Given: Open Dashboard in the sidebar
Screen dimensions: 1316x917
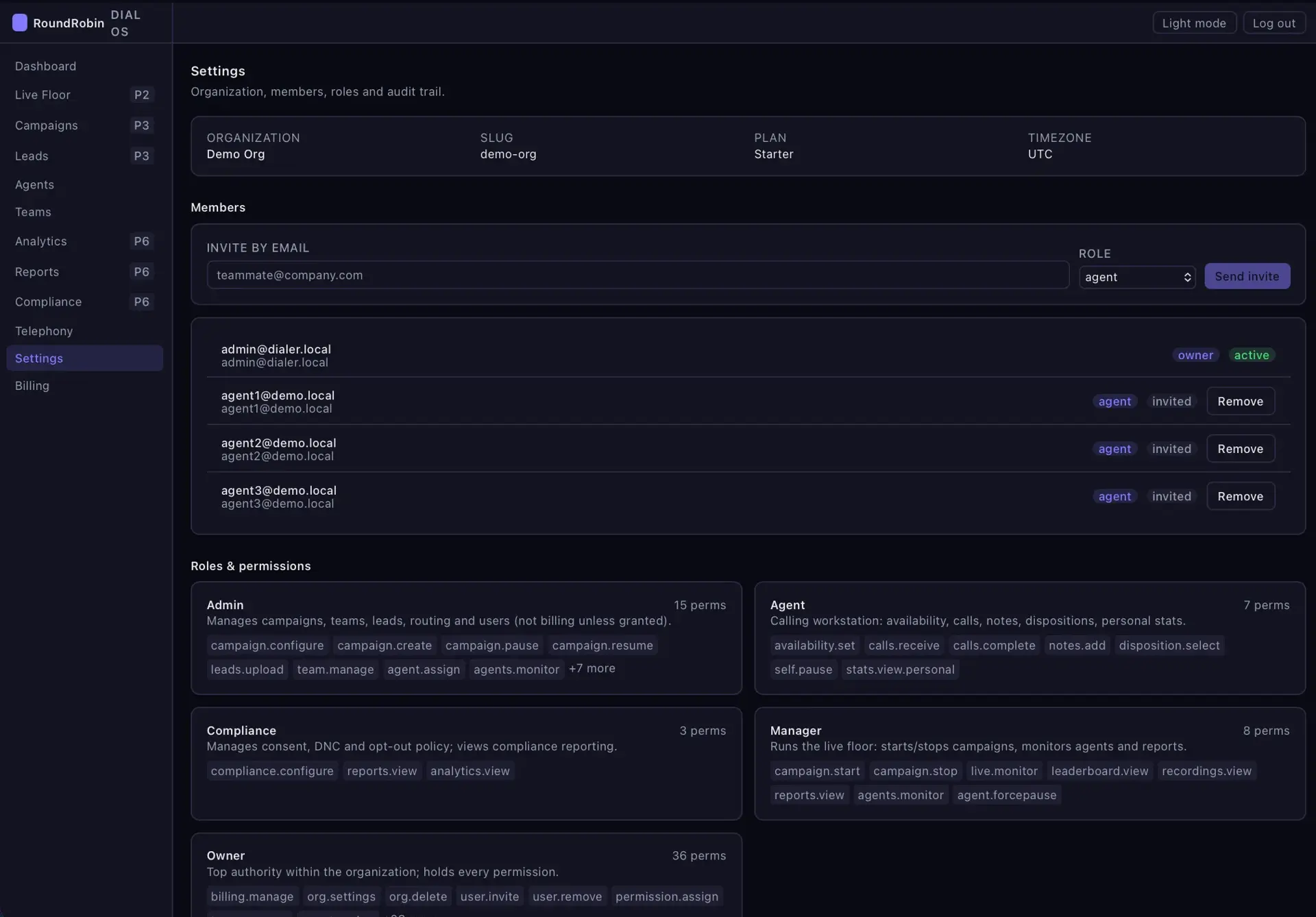Looking at the screenshot, I should pyautogui.click(x=84, y=66).
